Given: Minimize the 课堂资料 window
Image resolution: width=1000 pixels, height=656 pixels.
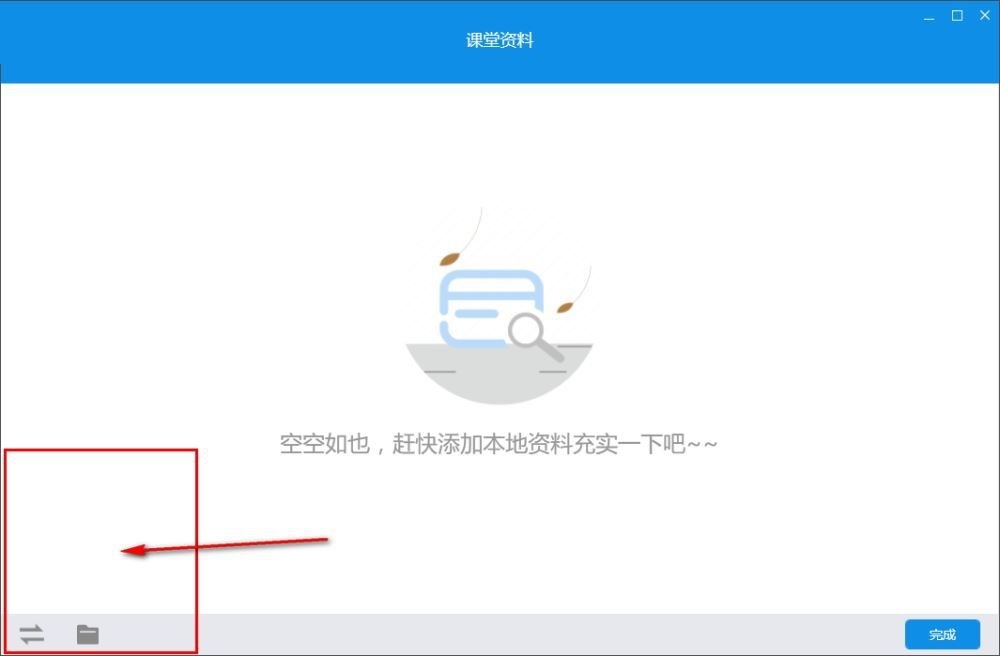Looking at the screenshot, I should click(x=929, y=17).
